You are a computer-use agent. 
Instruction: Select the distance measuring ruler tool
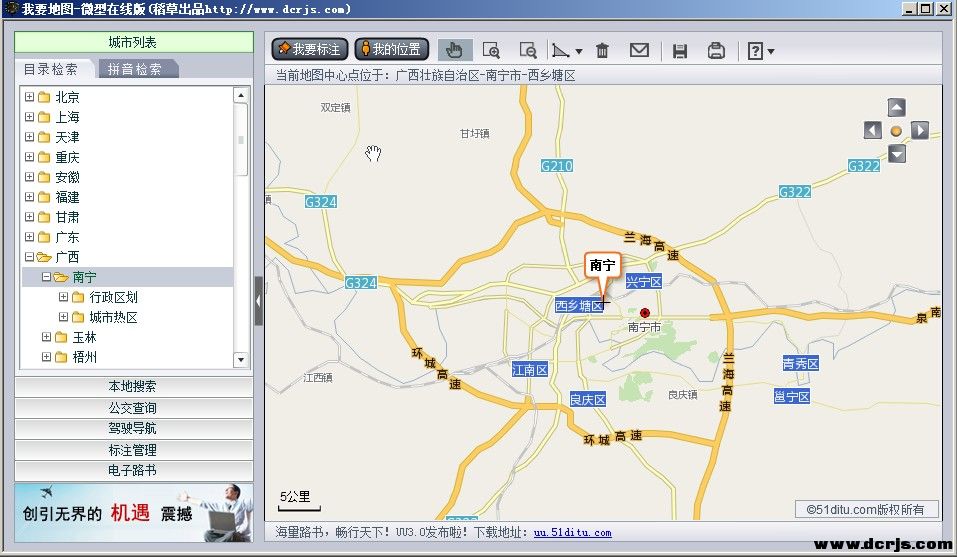[562, 50]
